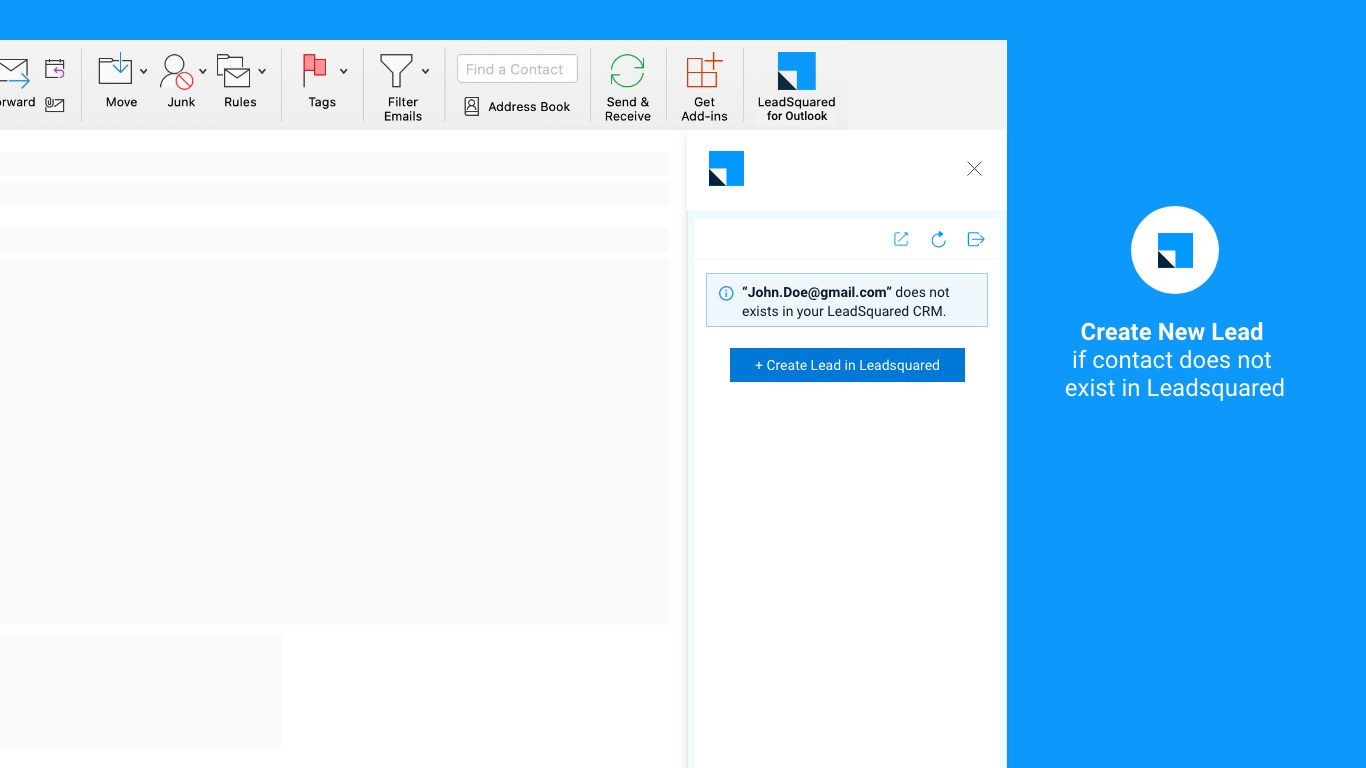Click the Junk person icon
The height and width of the screenshot is (768, 1366).
click(176, 71)
